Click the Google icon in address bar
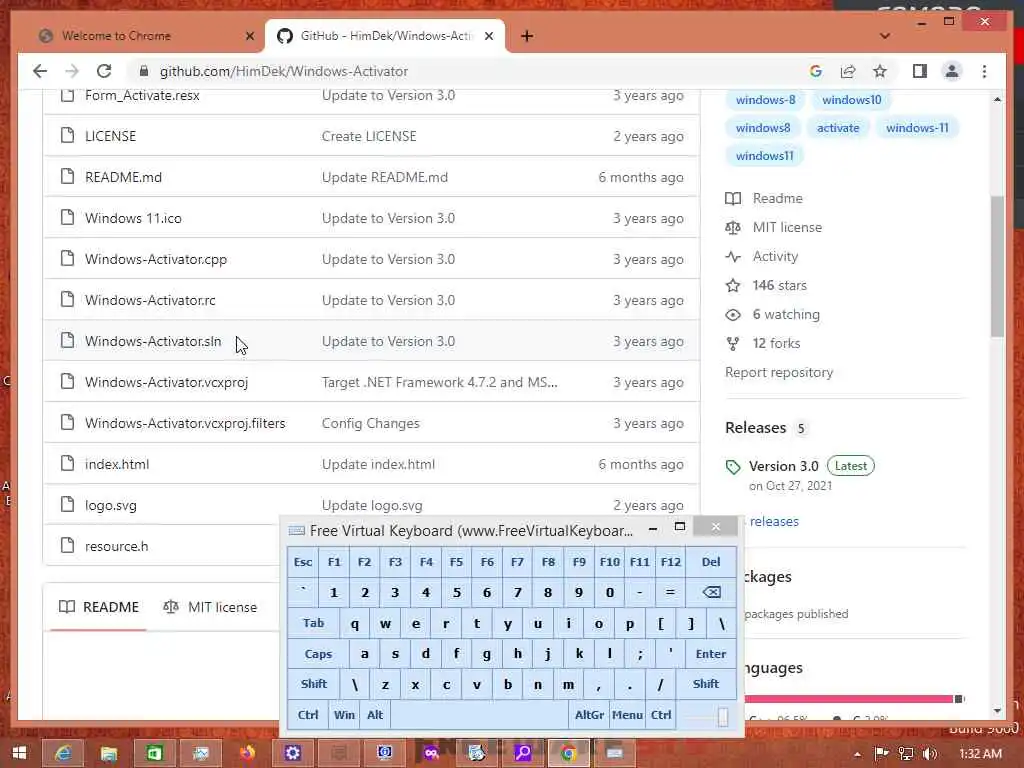The width and height of the screenshot is (1024, 768). 816,71
